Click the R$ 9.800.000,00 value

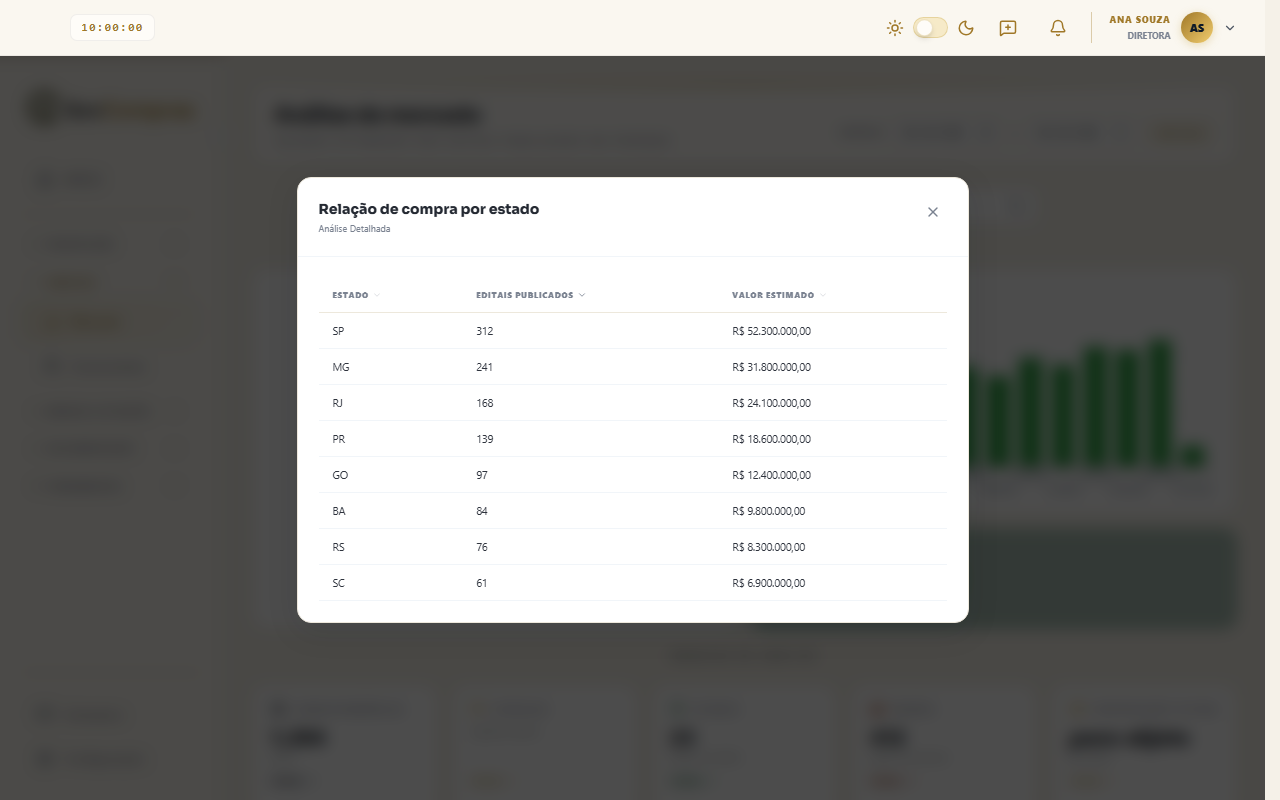pos(769,511)
